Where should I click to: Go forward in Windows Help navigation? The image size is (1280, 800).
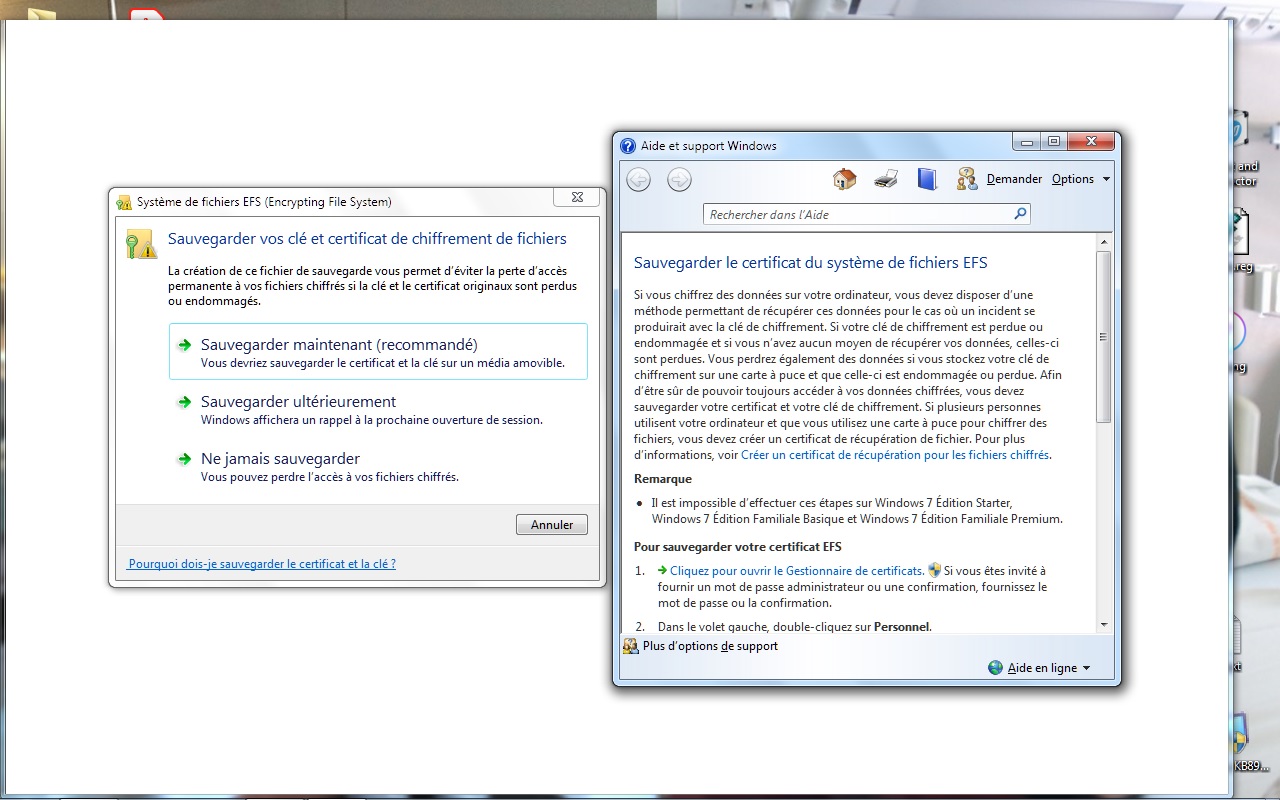point(679,180)
